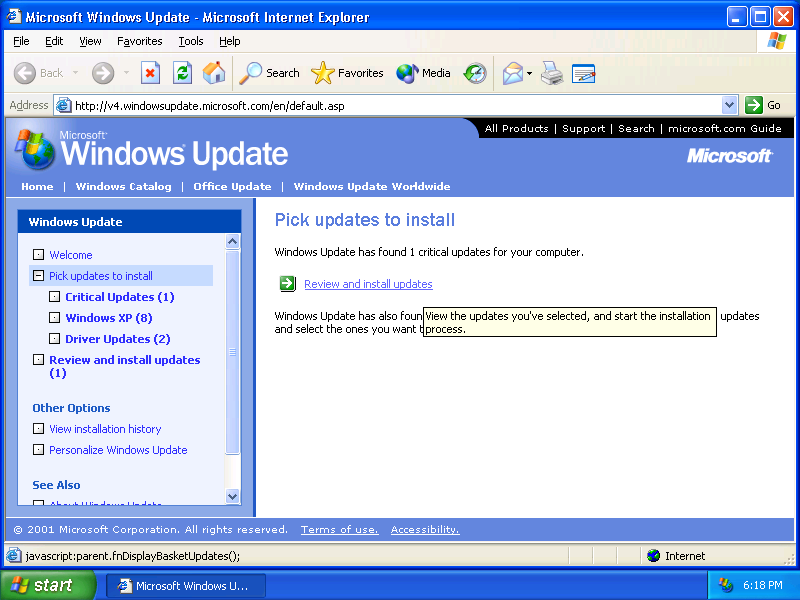Open the View menu
The width and height of the screenshot is (800, 600).
click(x=90, y=41)
